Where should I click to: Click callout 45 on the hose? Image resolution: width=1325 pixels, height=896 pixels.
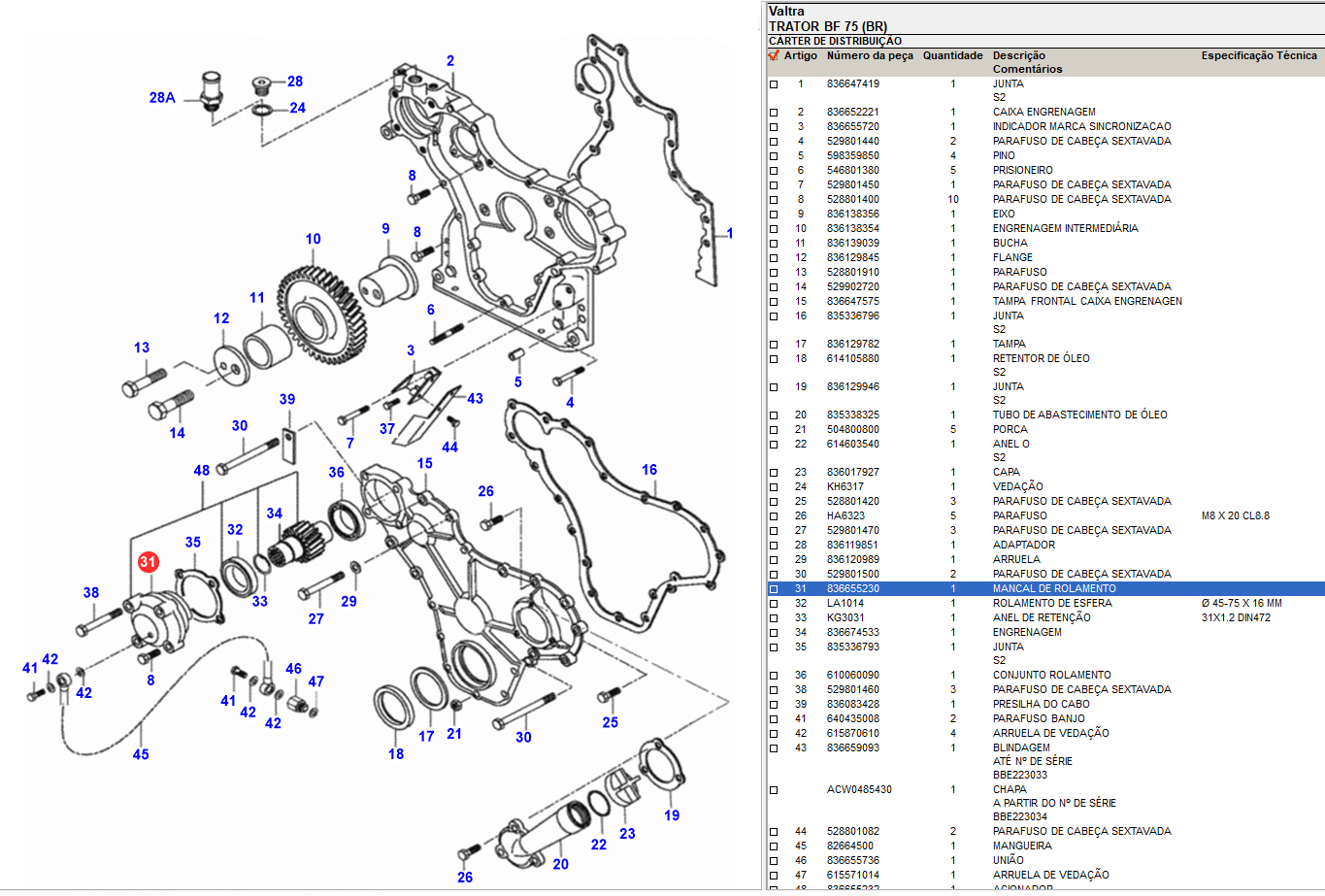141,754
